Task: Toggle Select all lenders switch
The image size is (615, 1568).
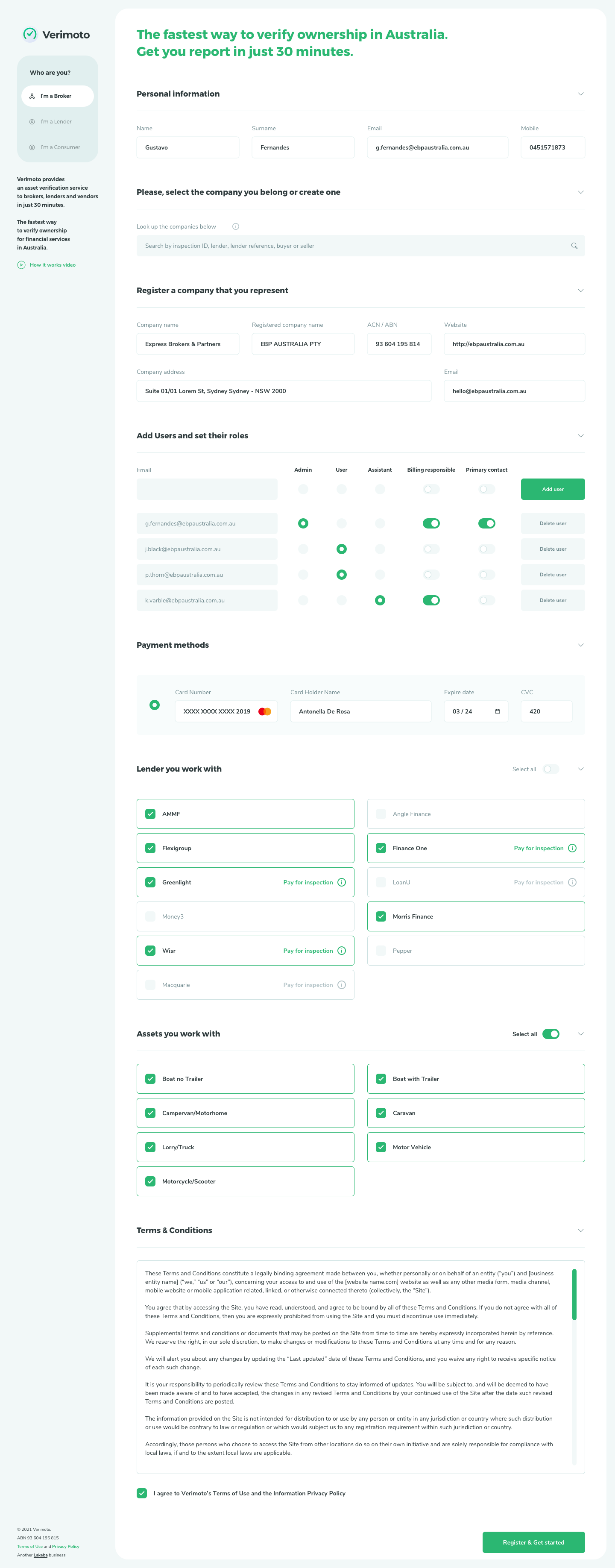Action: (551, 769)
